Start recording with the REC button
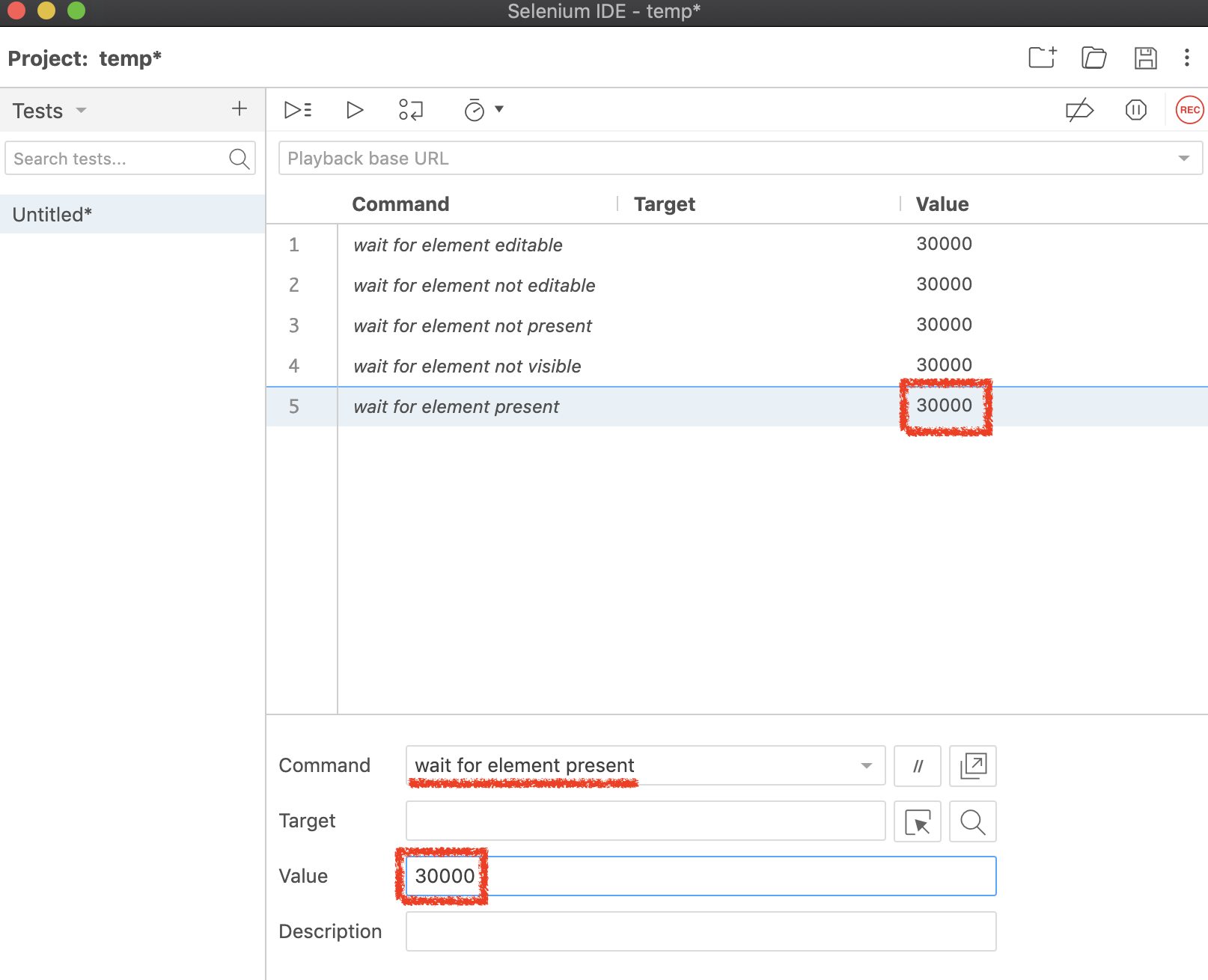 coord(1190,110)
